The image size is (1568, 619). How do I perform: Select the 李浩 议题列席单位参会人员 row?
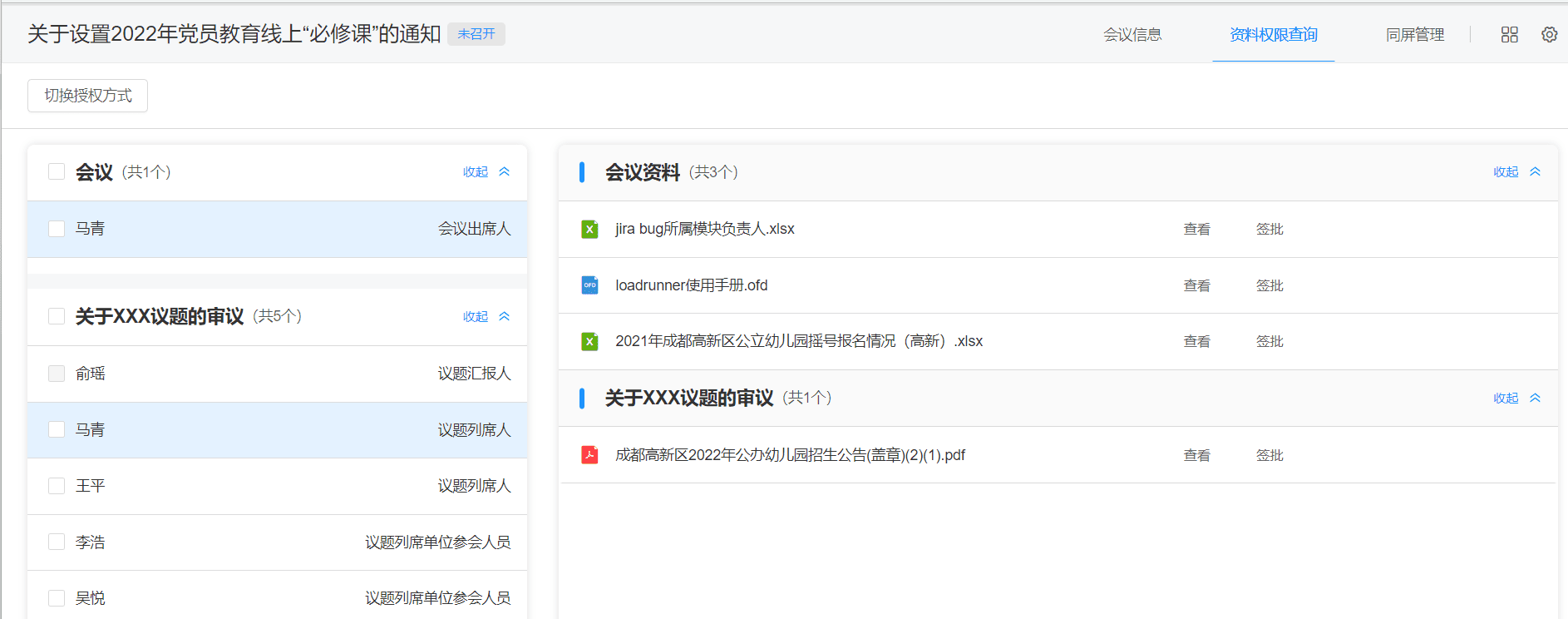[x=278, y=542]
